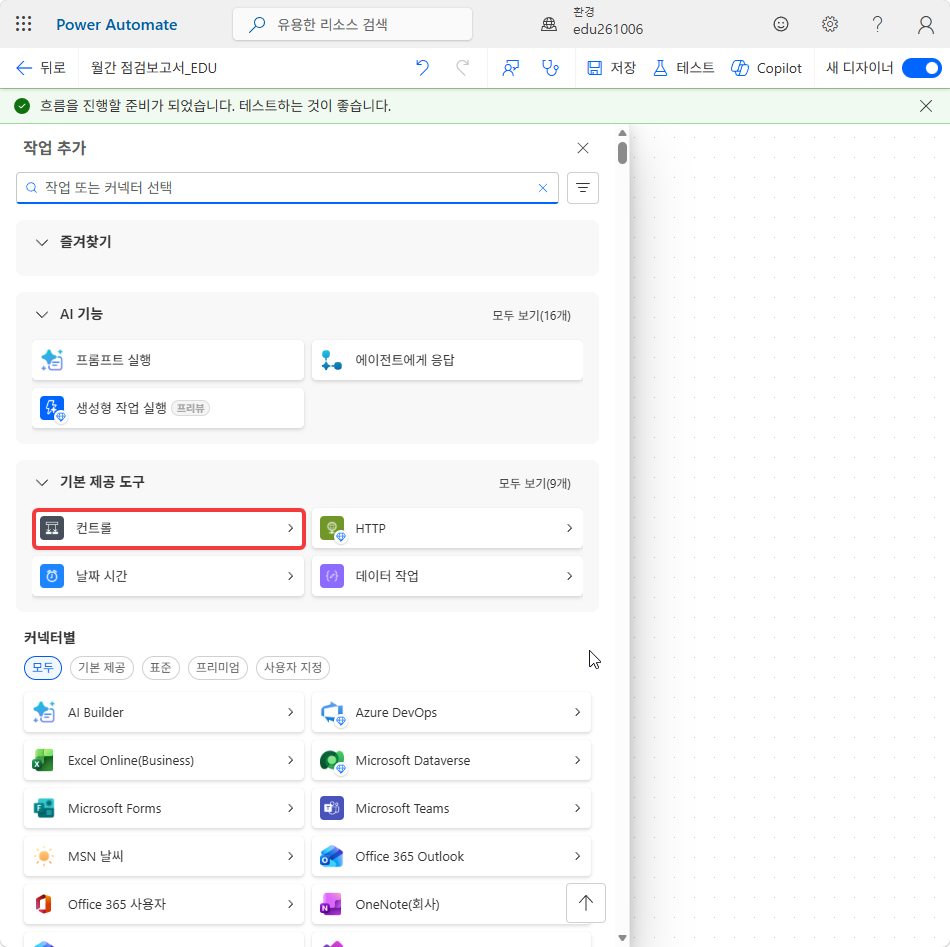Select the 프리미엄 connector filter tab
Screen dimensions: 950x947
point(218,668)
